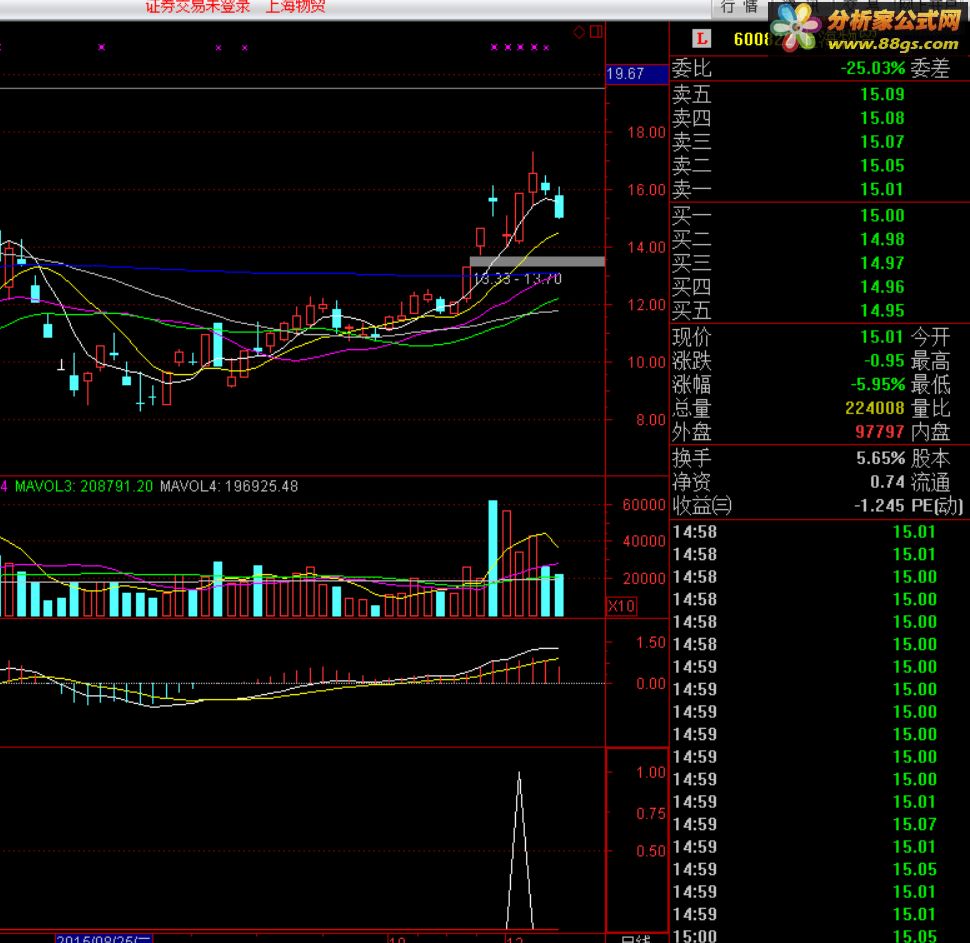Click the 14:59 tick row priced 15.07
The height and width of the screenshot is (943, 970).
tap(819, 824)
